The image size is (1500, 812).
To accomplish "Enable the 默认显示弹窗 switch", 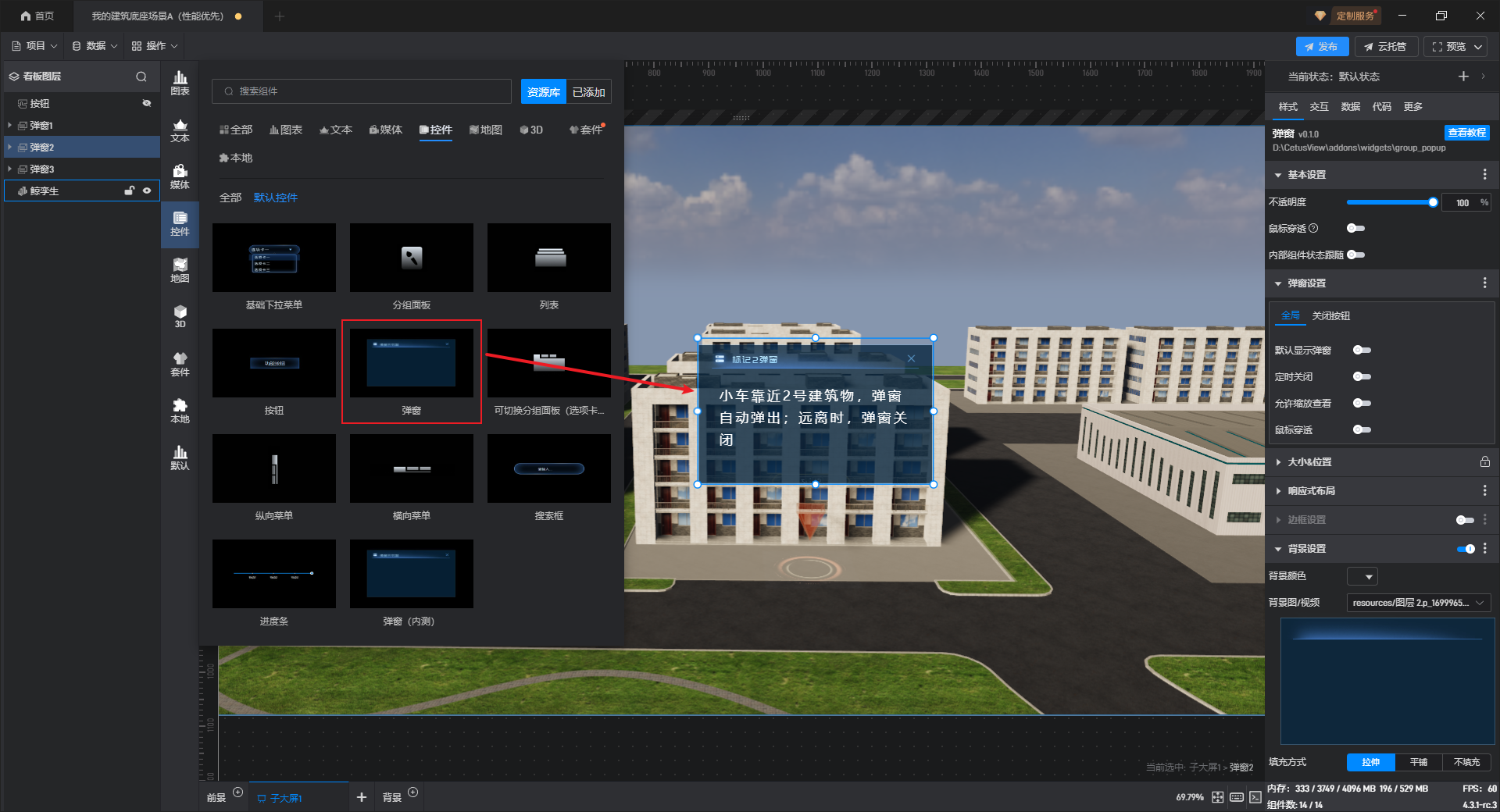I will (x=1362, y=351).
